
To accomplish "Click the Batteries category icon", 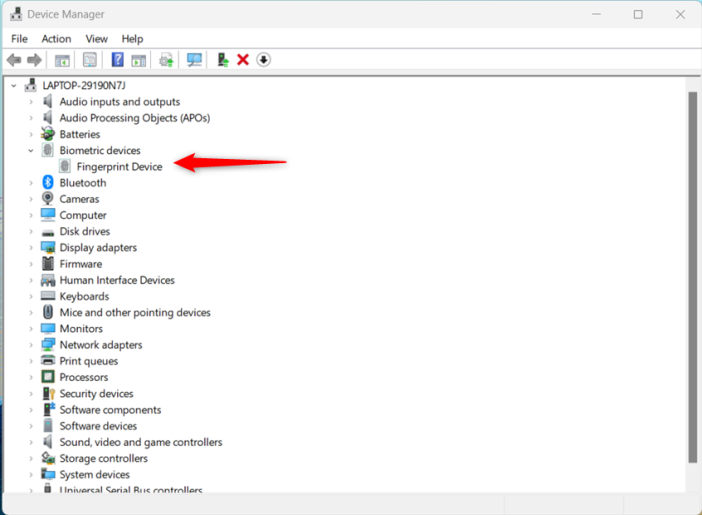I will (x=48, y=134).
